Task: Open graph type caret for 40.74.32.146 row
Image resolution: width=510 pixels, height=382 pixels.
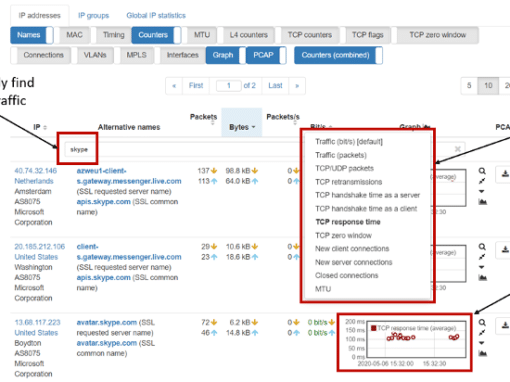Action: pyautogui.click(x=482, y=191)
